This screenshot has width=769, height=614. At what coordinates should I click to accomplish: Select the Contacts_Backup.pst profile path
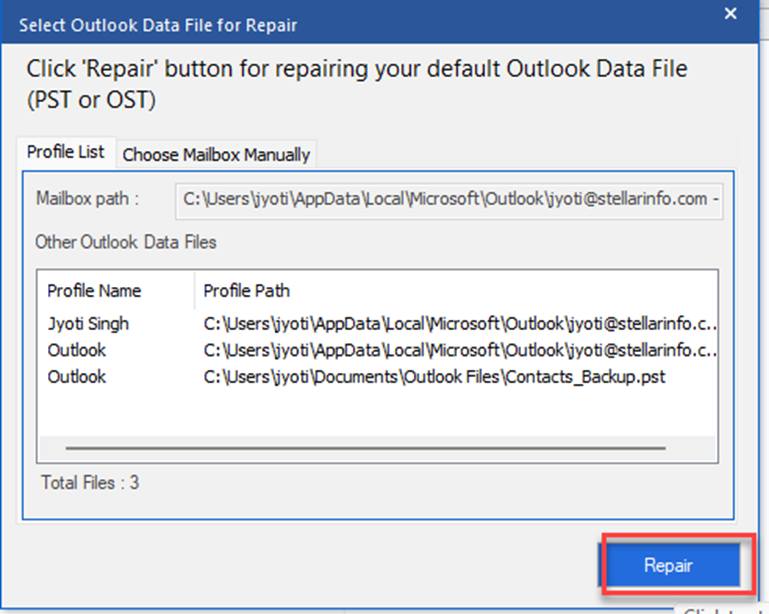tap(434, 377)
